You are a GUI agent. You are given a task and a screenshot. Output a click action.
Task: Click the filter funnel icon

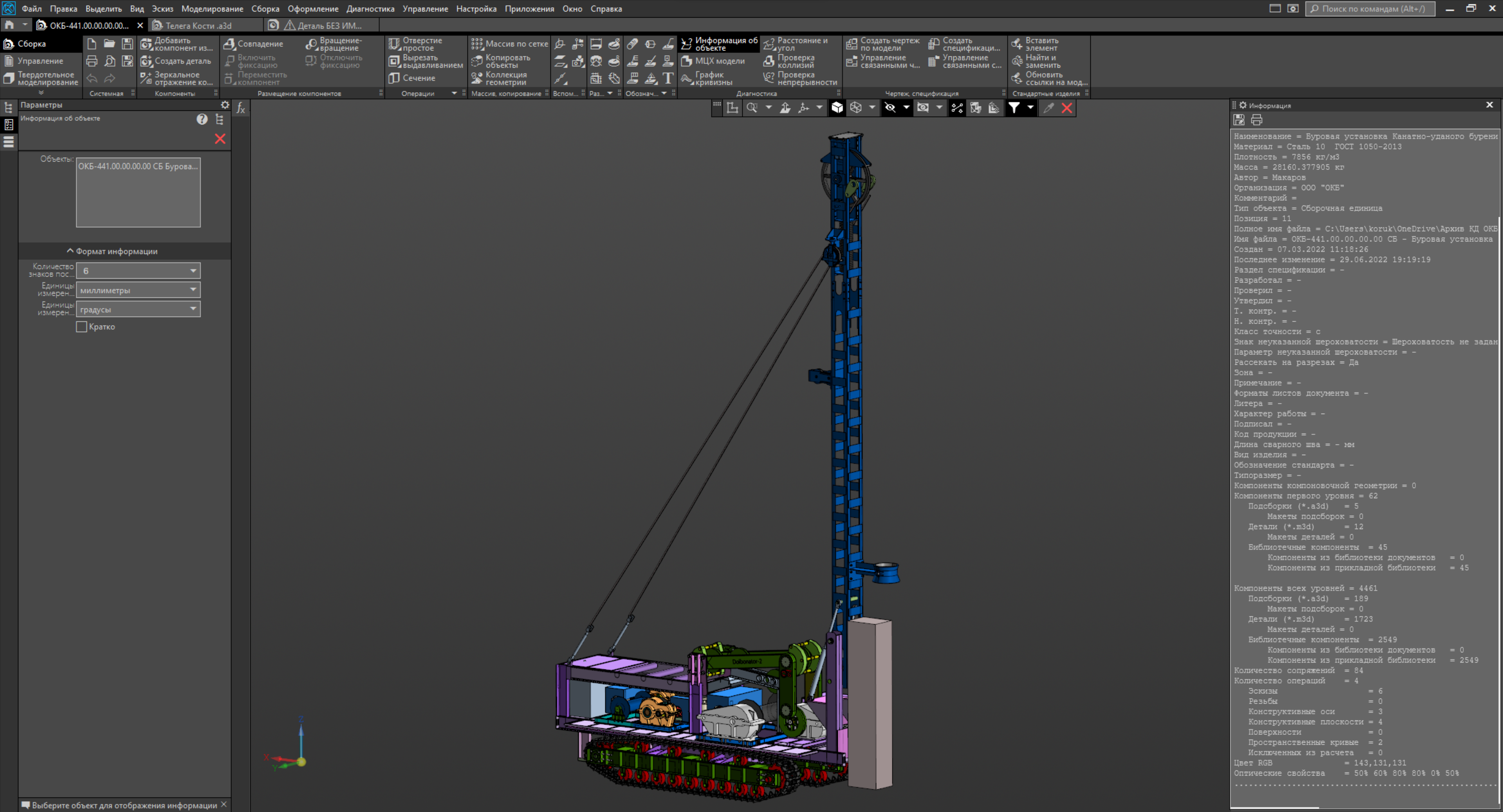coord(1014,107)
